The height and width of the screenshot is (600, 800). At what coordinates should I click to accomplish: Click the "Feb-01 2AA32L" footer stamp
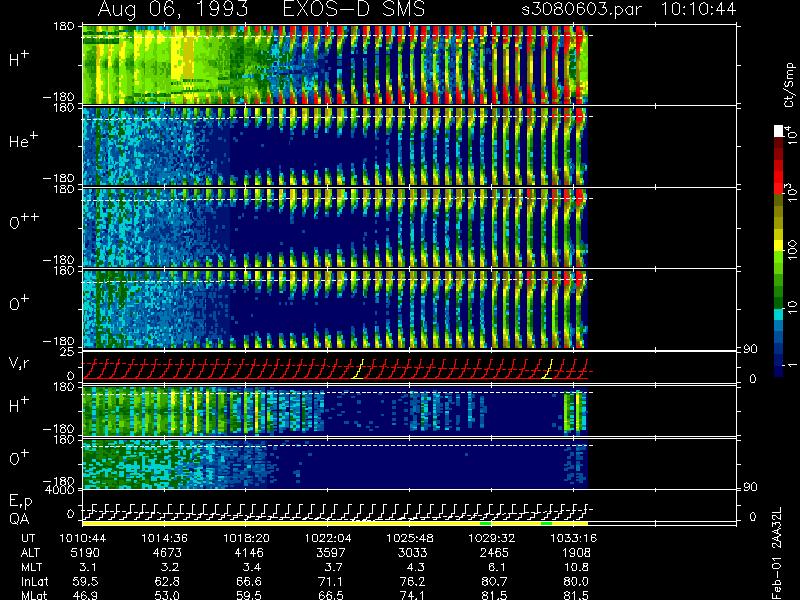[777, 554]
